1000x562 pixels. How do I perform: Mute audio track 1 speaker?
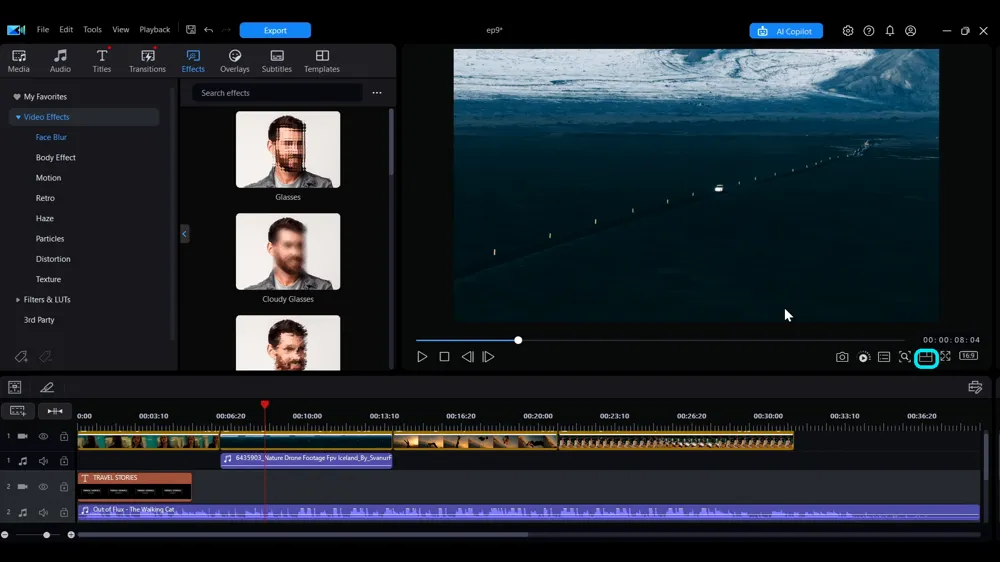pos(43,461)
